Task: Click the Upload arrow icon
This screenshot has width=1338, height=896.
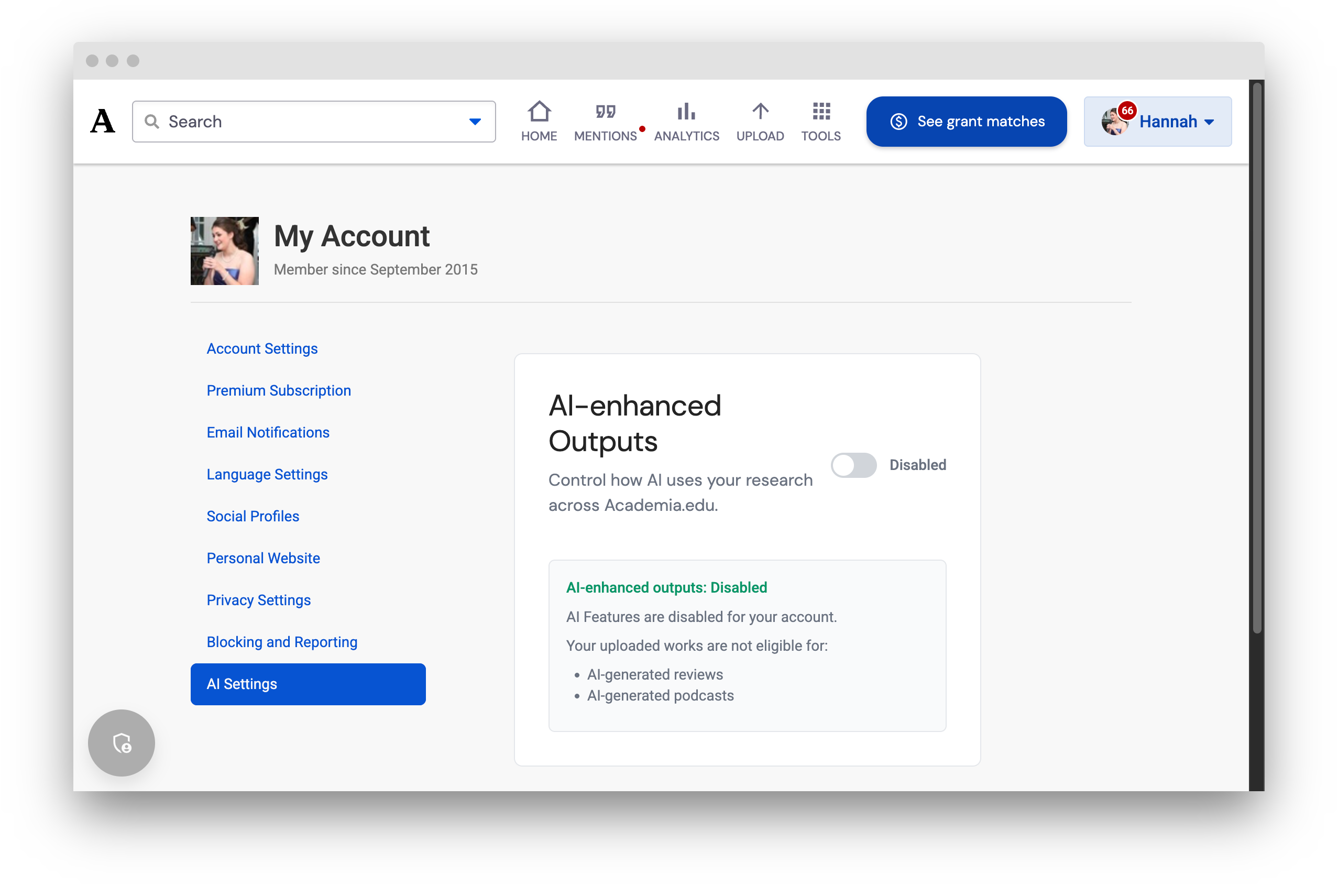Action: [x=760, y=112]
